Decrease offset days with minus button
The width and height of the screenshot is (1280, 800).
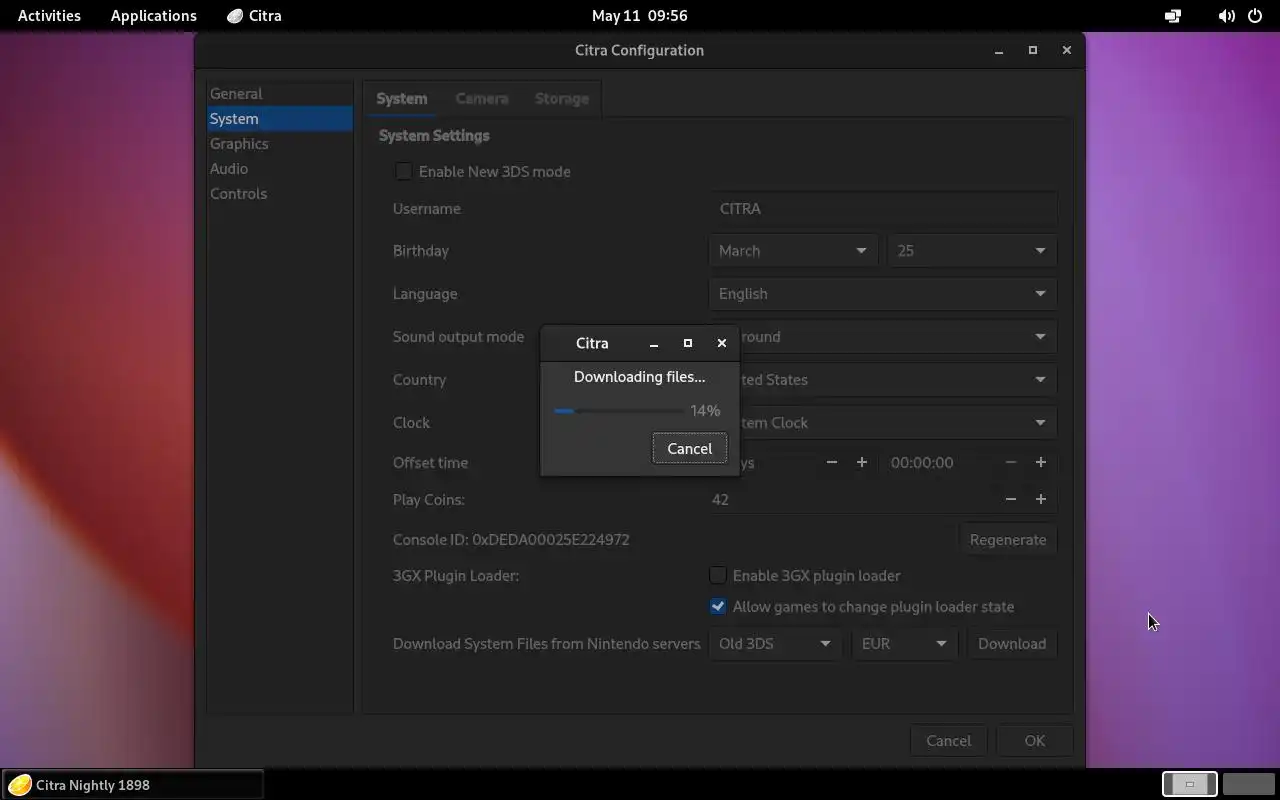tap(832, 462)
